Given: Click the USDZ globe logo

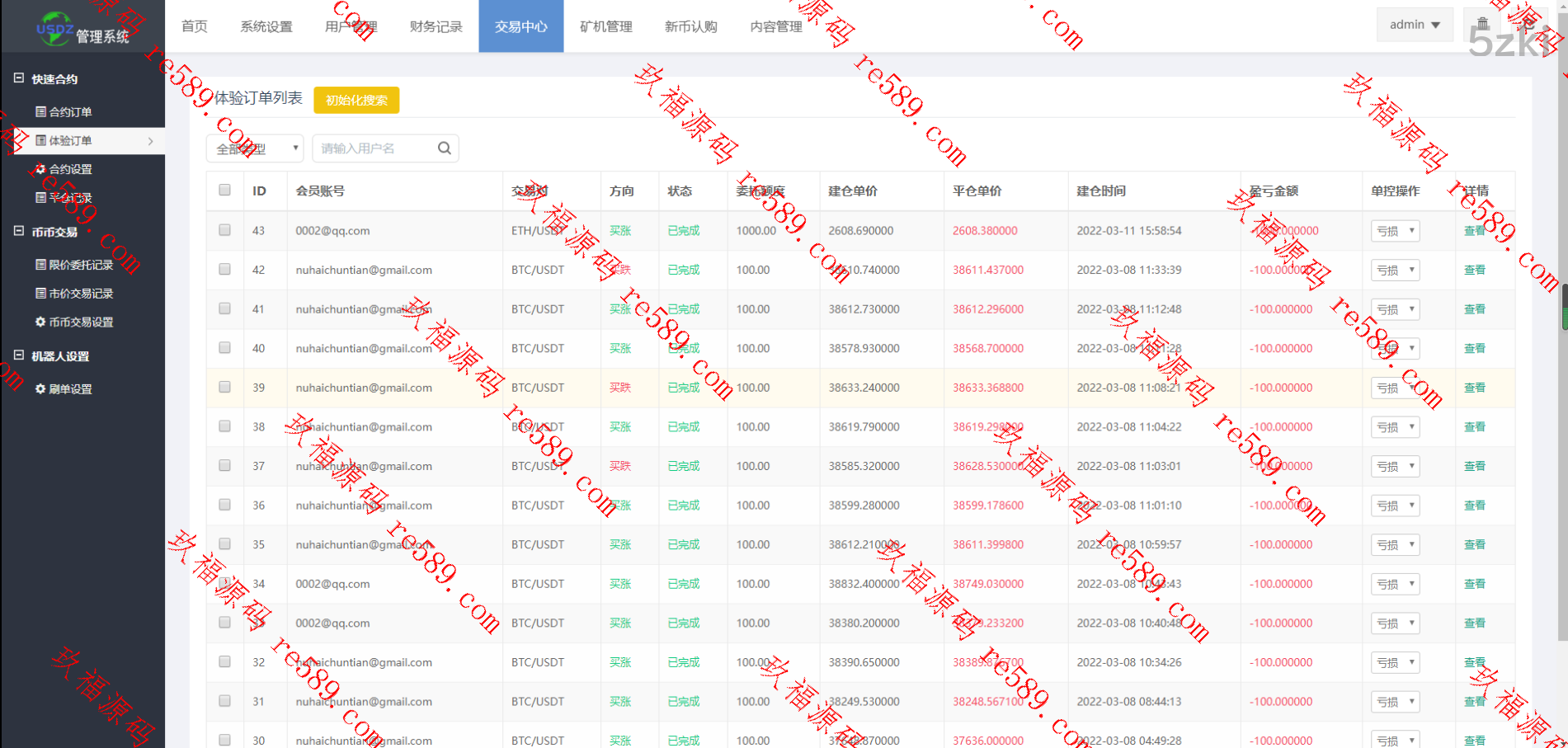Looking at the screenshot, I should click(x=54, y=28).
